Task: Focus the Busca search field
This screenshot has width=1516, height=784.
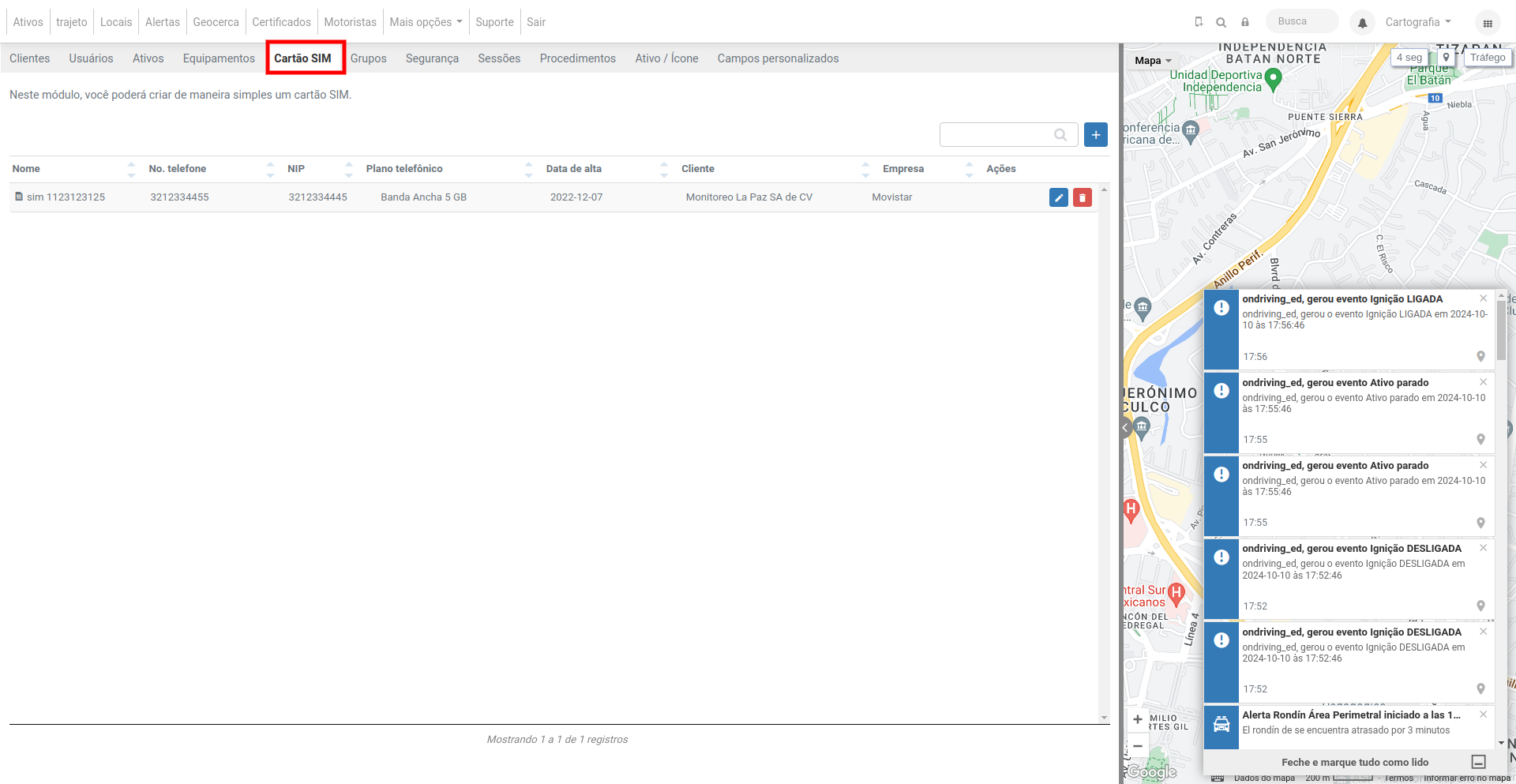Action: pos(1302,21)
